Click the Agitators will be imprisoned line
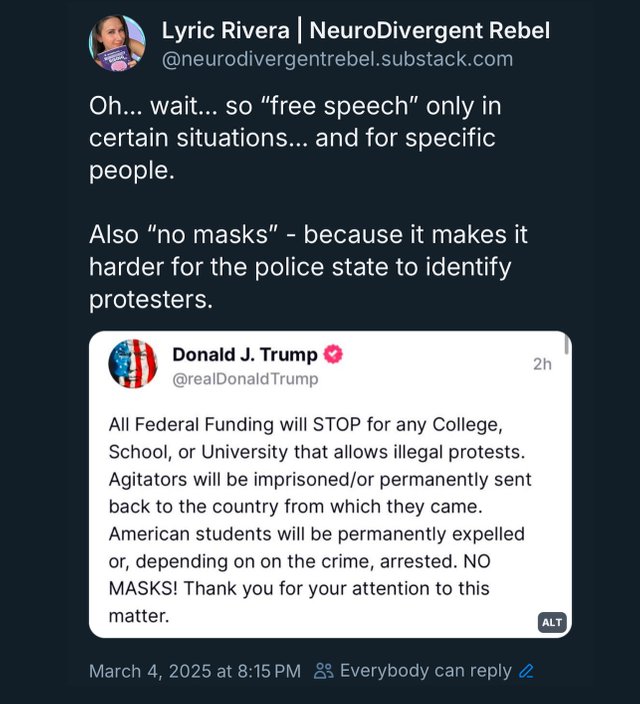 320,480
